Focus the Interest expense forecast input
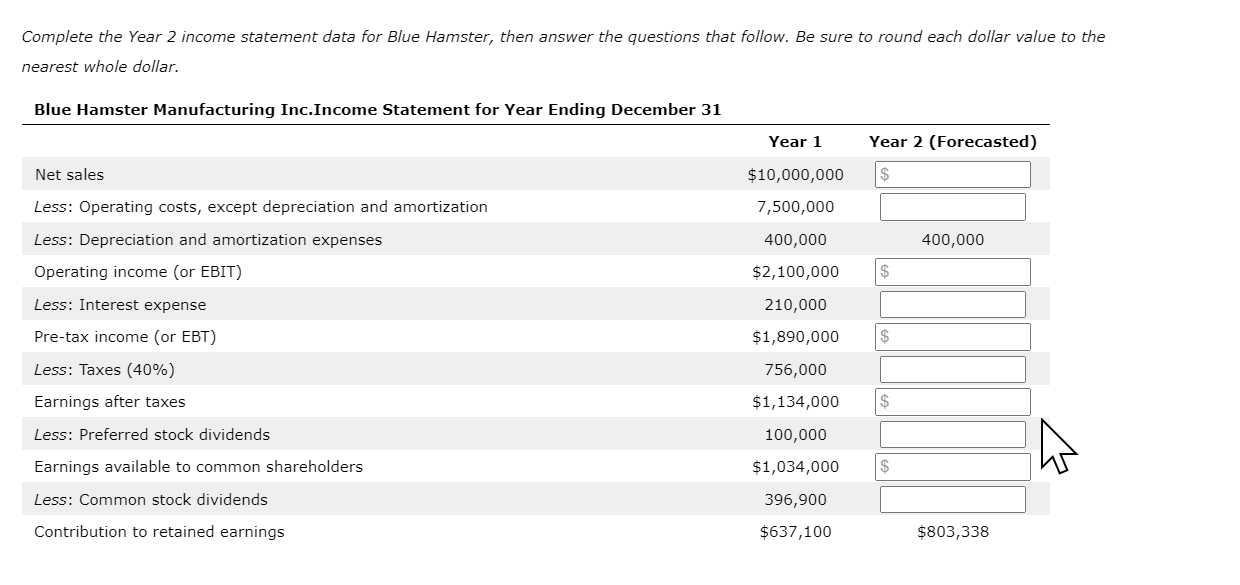The image size is (1240, 585). (x=952, y=304)
